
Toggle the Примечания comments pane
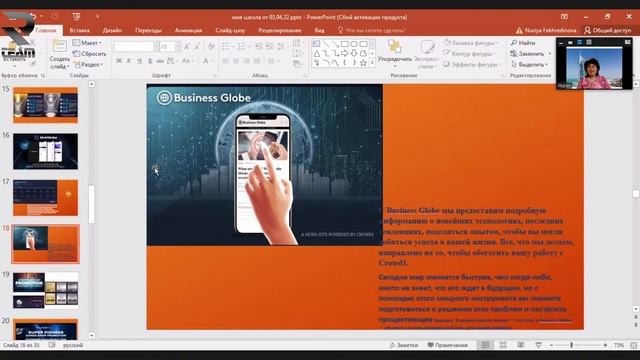tap(448, 345)
